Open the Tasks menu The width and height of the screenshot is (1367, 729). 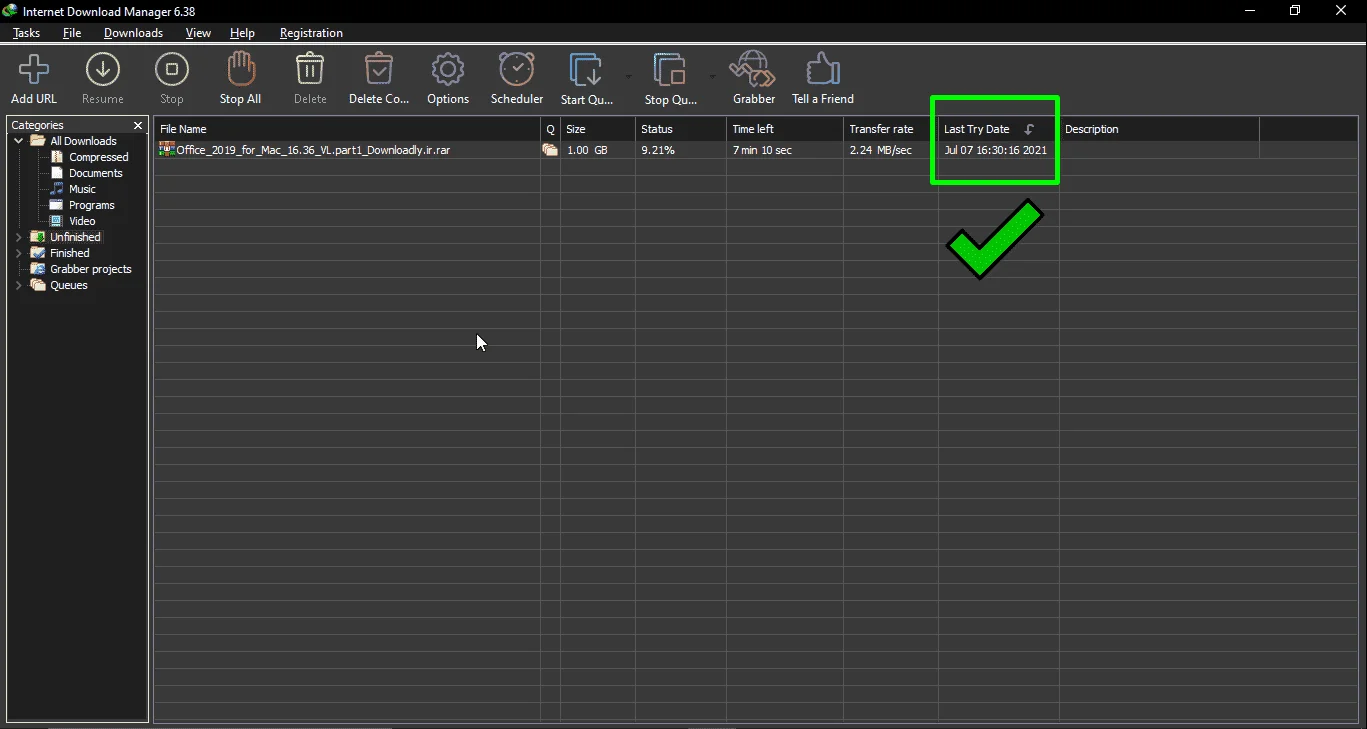27,33
